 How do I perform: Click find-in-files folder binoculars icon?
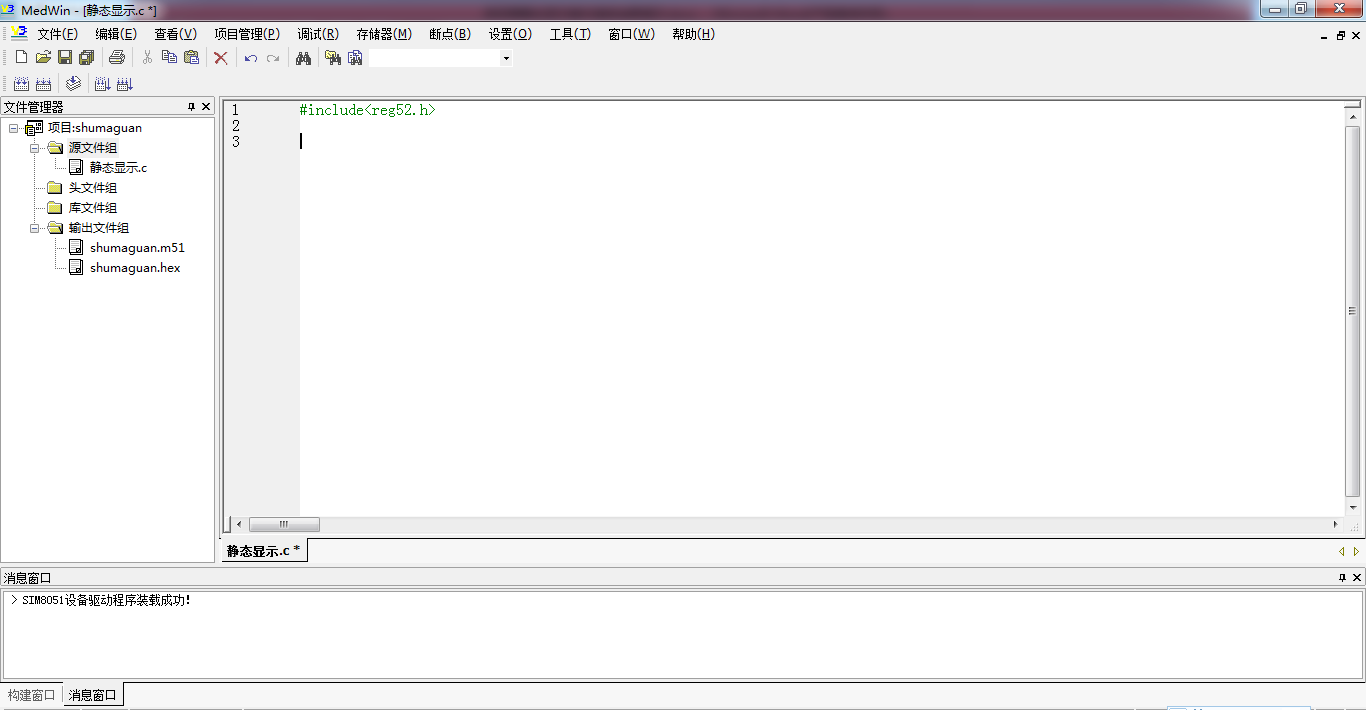point(333,58)
